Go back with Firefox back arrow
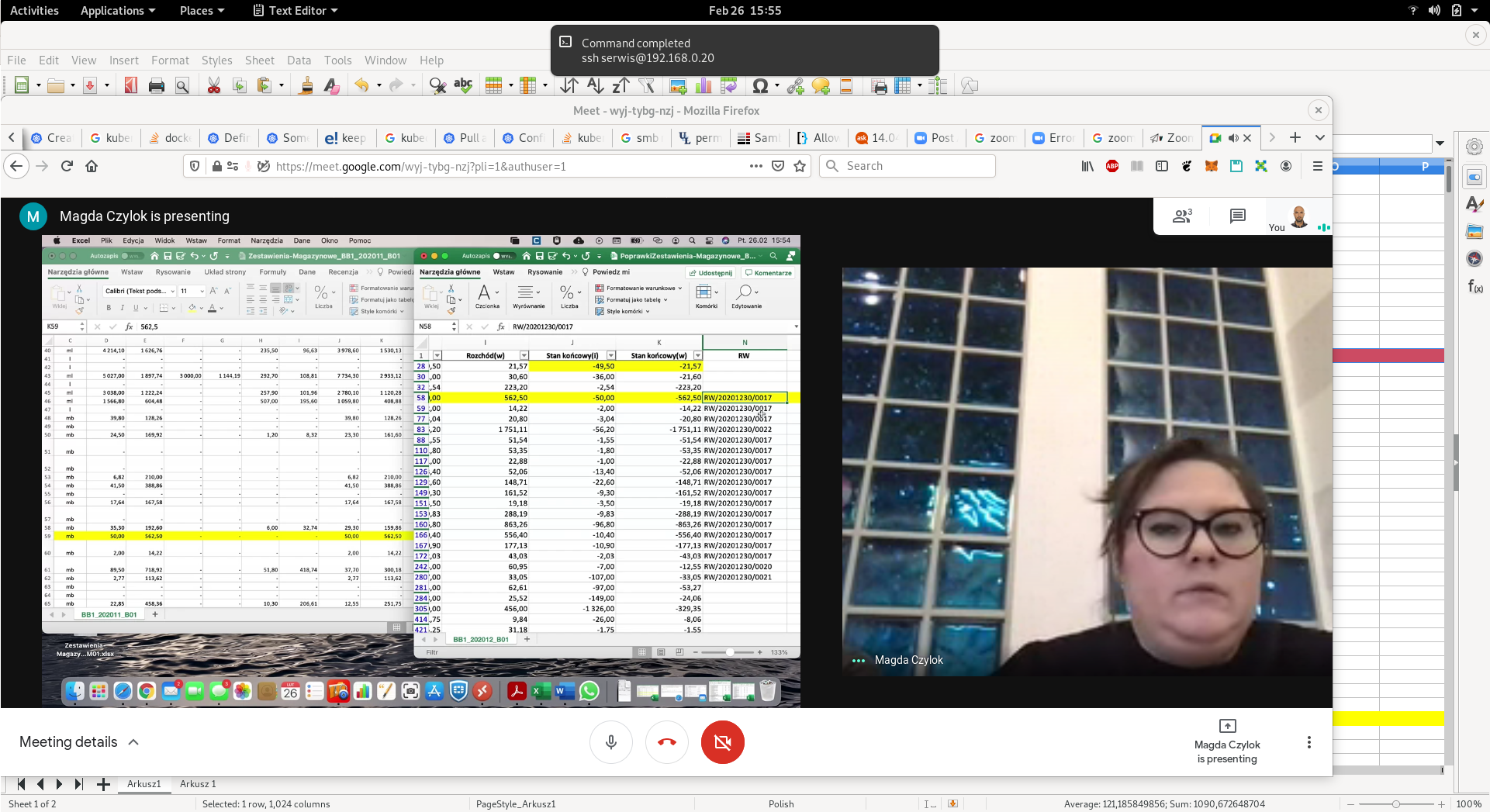 tap(16, 166)
